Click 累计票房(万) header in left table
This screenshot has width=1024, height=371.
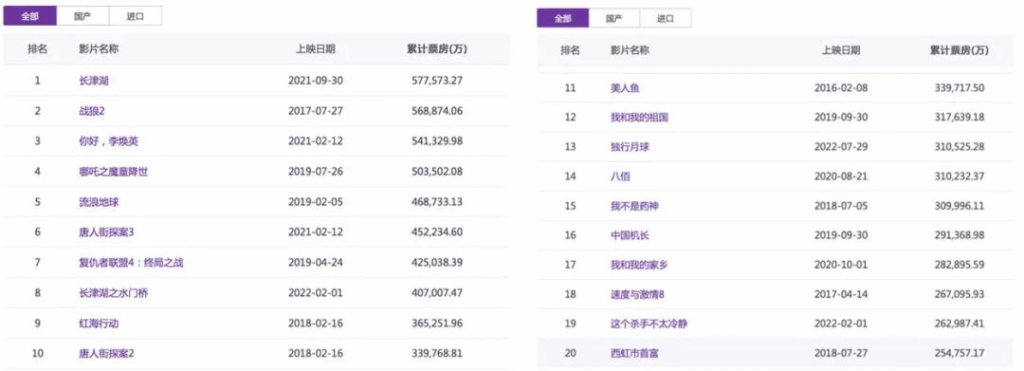point(437,49)
